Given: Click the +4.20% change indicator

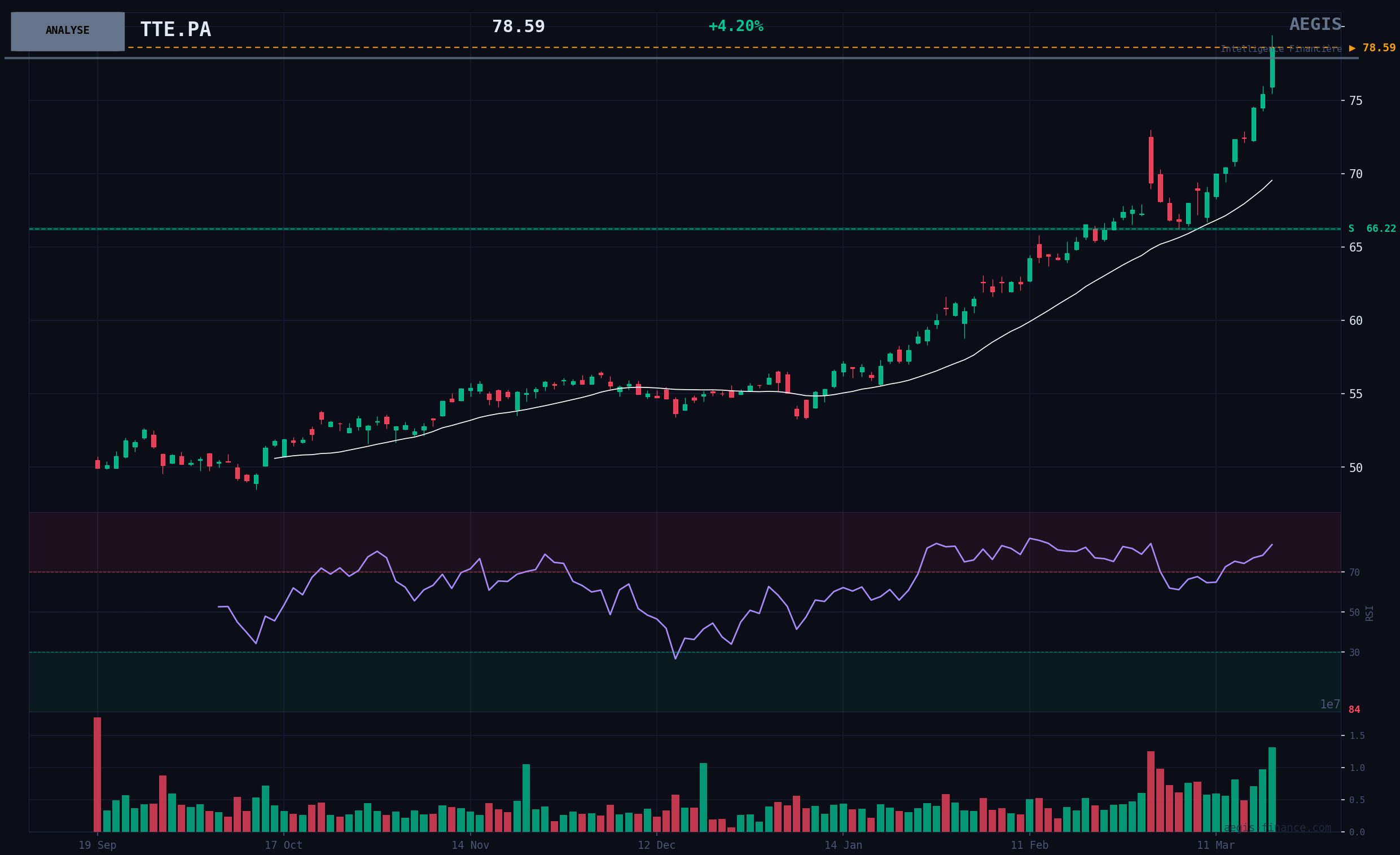Looking at the screenshot, I should click(x=736, y=26).
